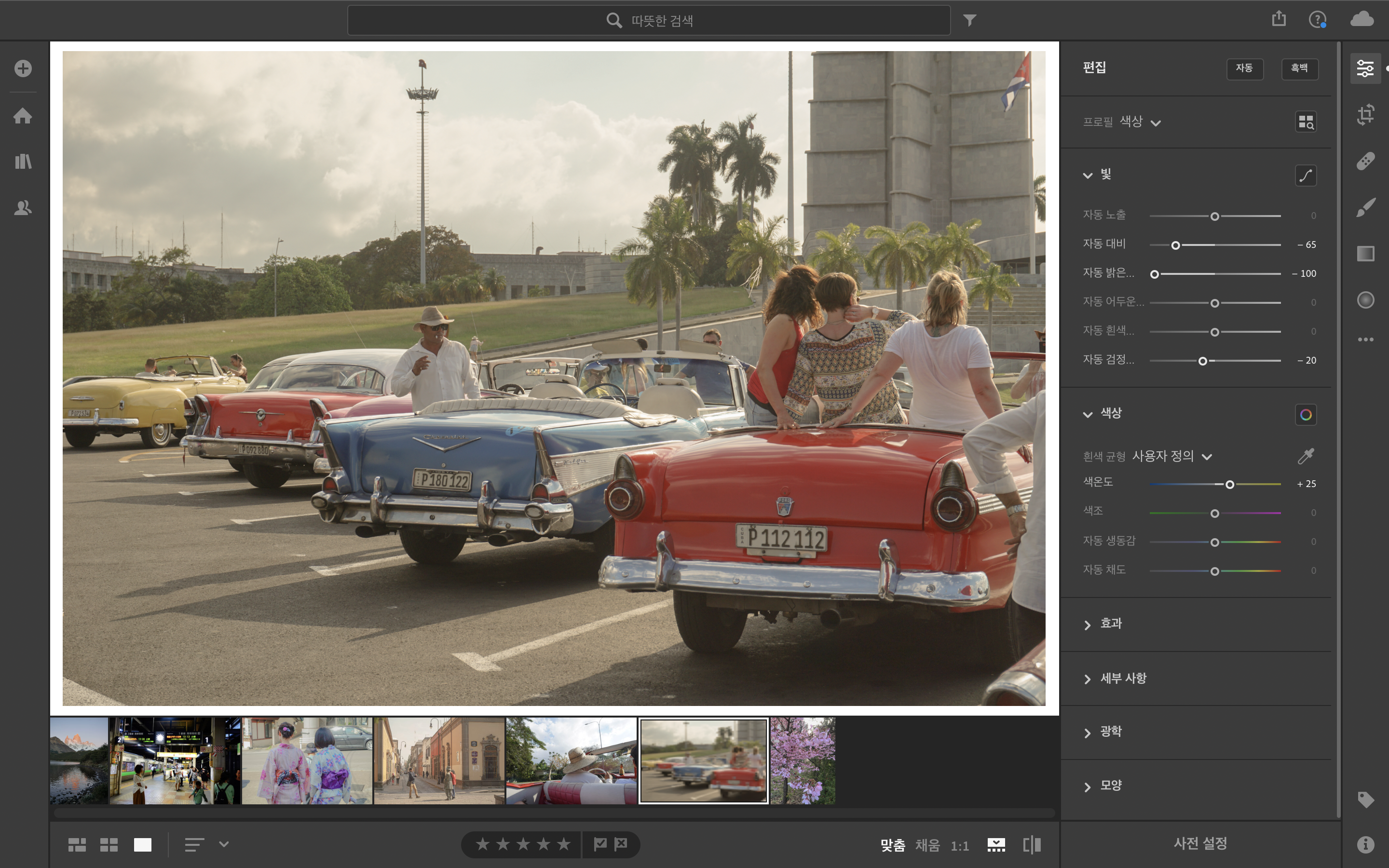Select the 1:1 zoom option
Viewport: 1389px width, 868px height.
pyautogui.click(x=959, y=846)
